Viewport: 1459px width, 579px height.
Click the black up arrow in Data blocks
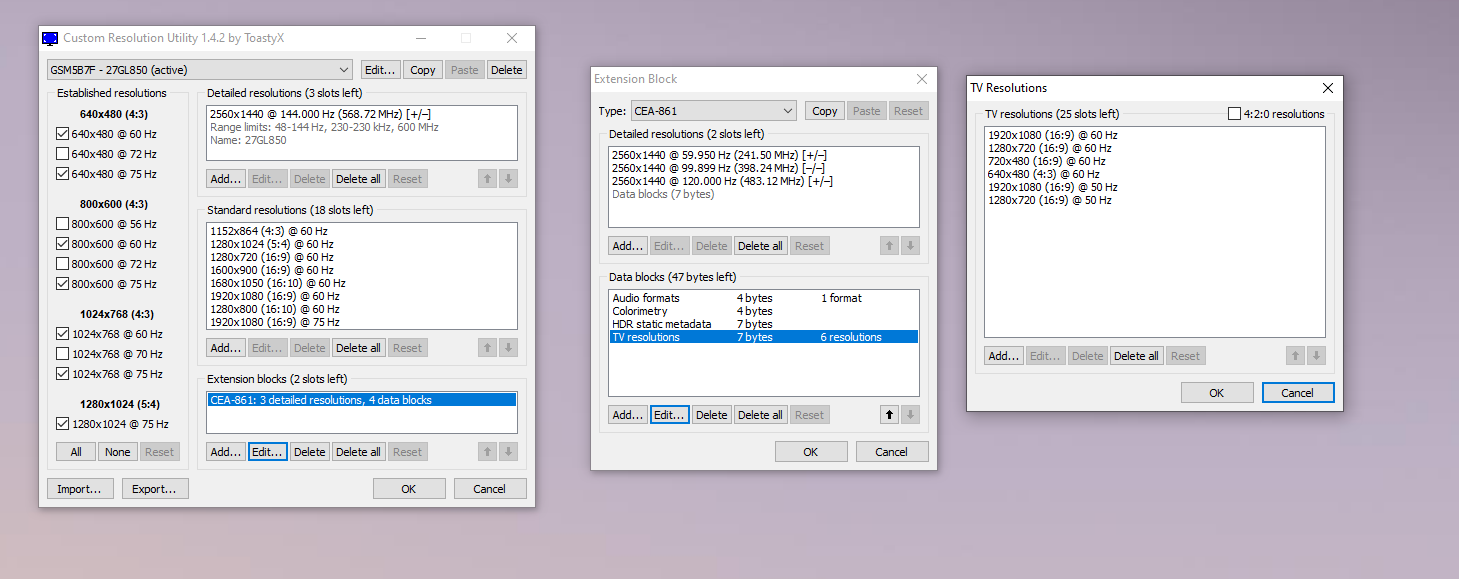click(x=889, y=415)
